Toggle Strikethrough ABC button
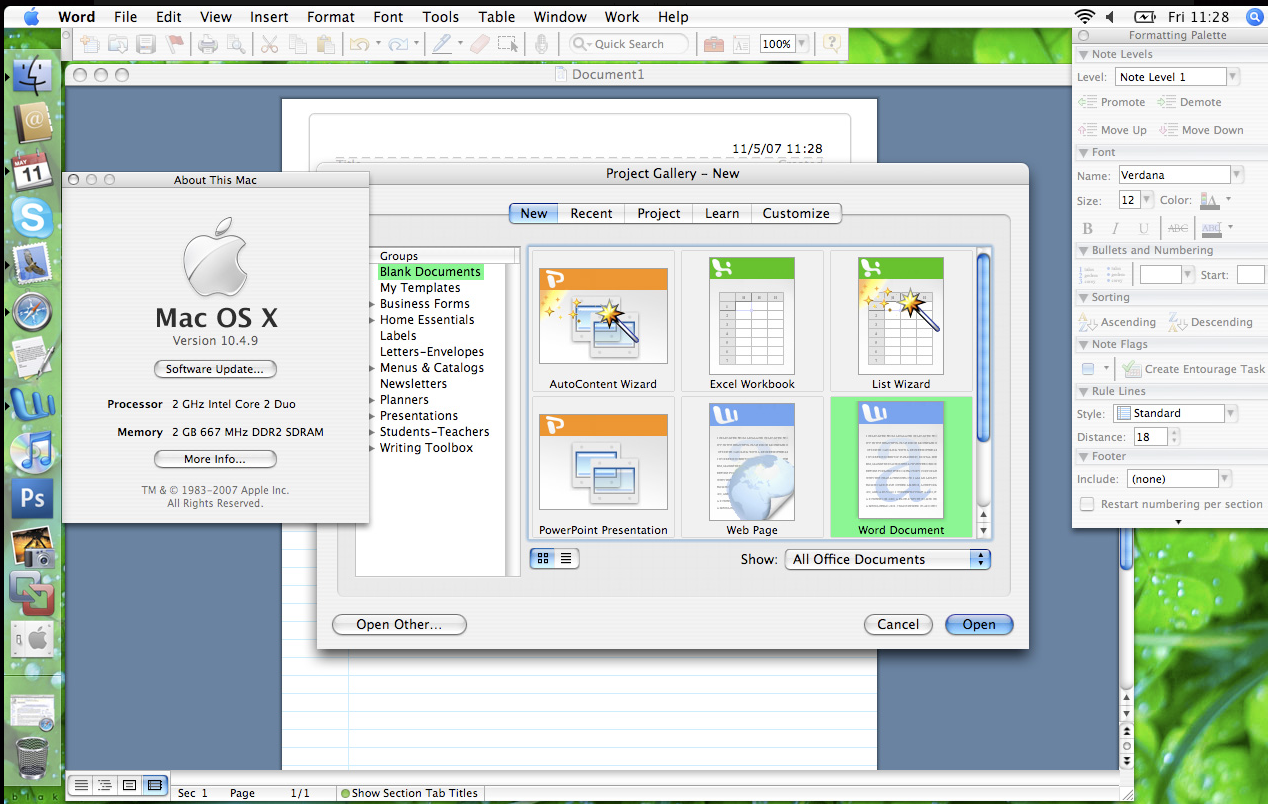Image resolution: width=1268 pixels, height=804 pixels. pos(1178,229)
